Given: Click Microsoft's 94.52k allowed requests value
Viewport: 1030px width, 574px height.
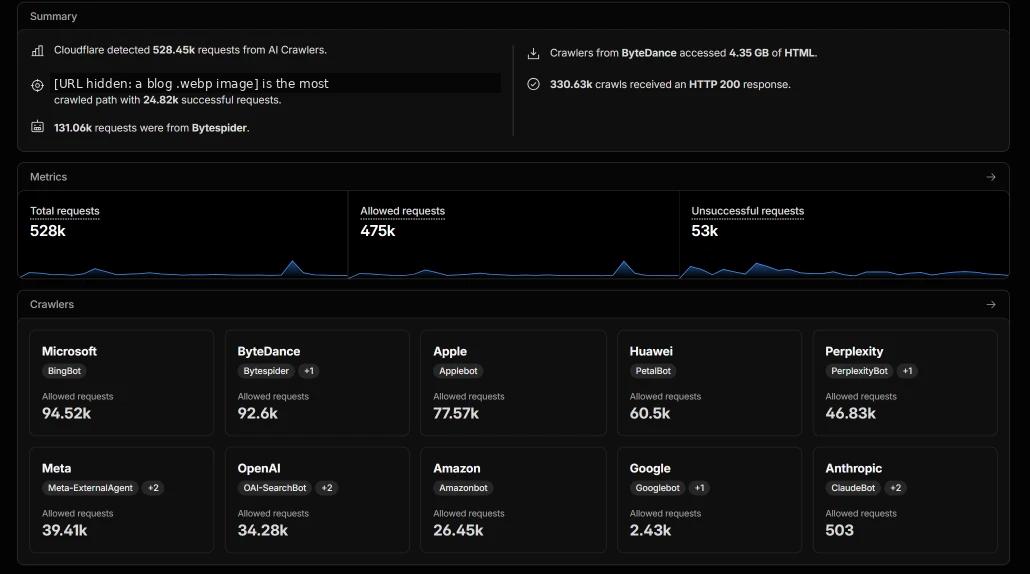Looking at the screenshot, I should pos(66,414).
